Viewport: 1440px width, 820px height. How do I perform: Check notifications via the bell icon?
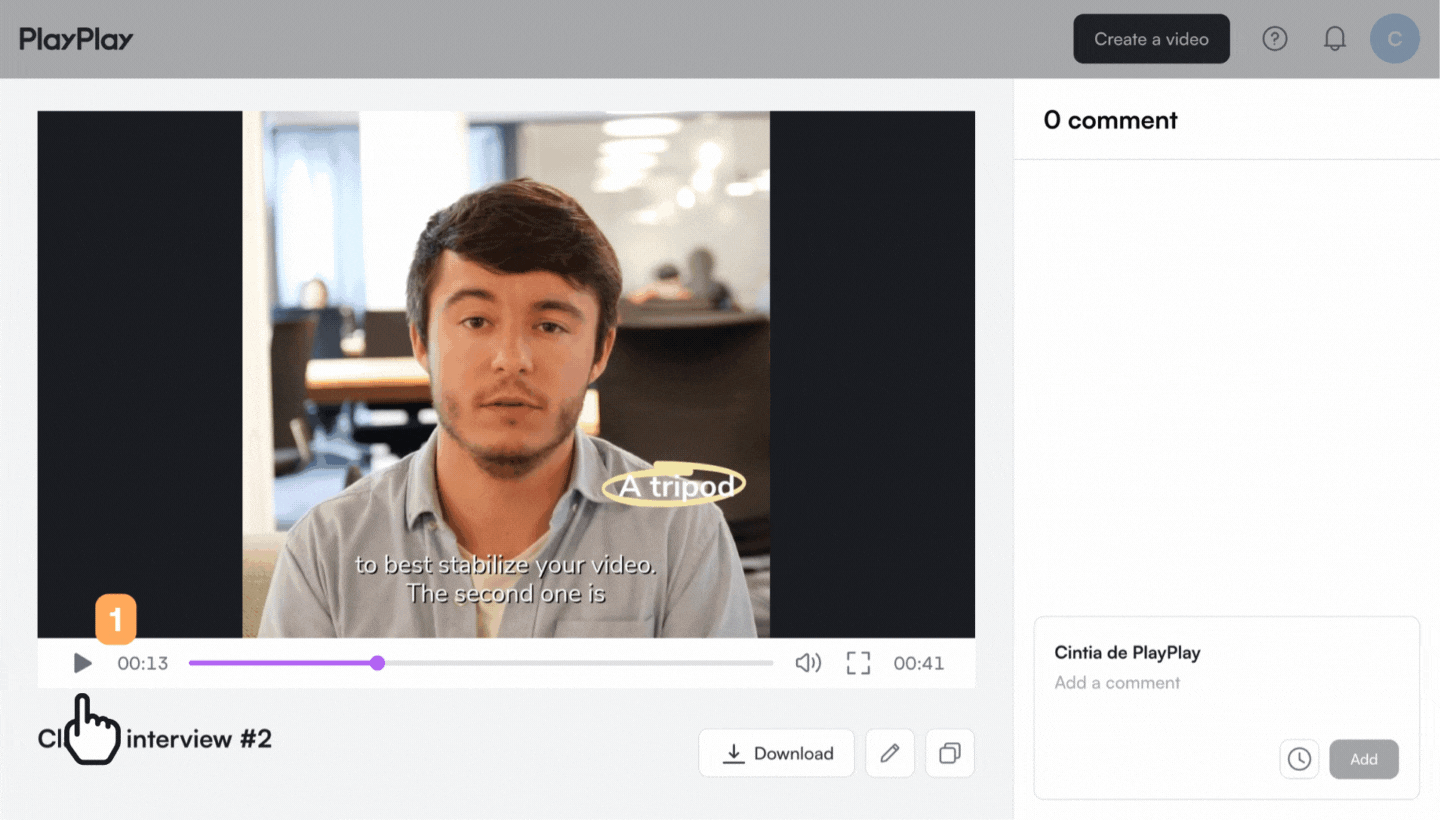click(1334, 38)
